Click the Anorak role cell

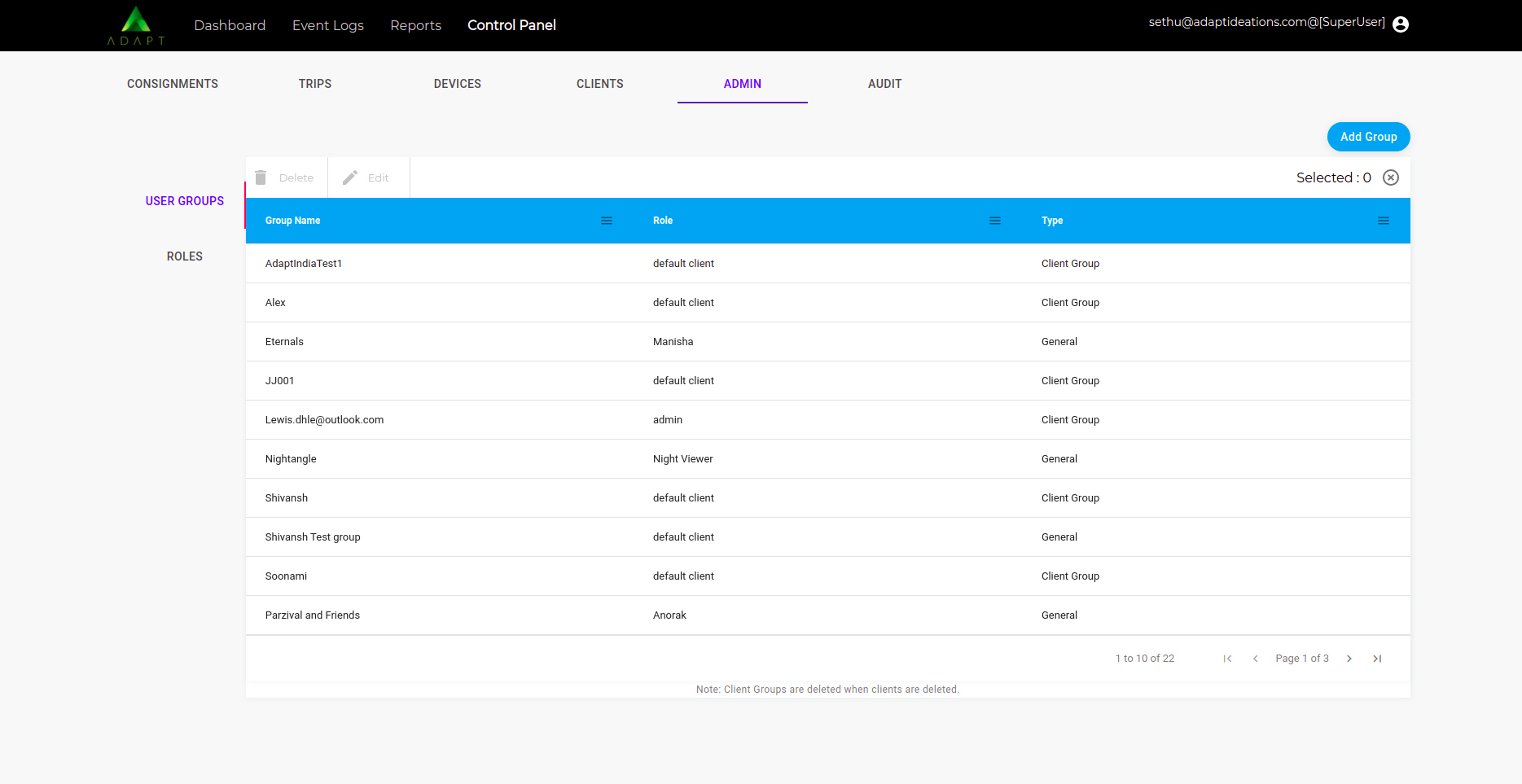click(669, 615)
